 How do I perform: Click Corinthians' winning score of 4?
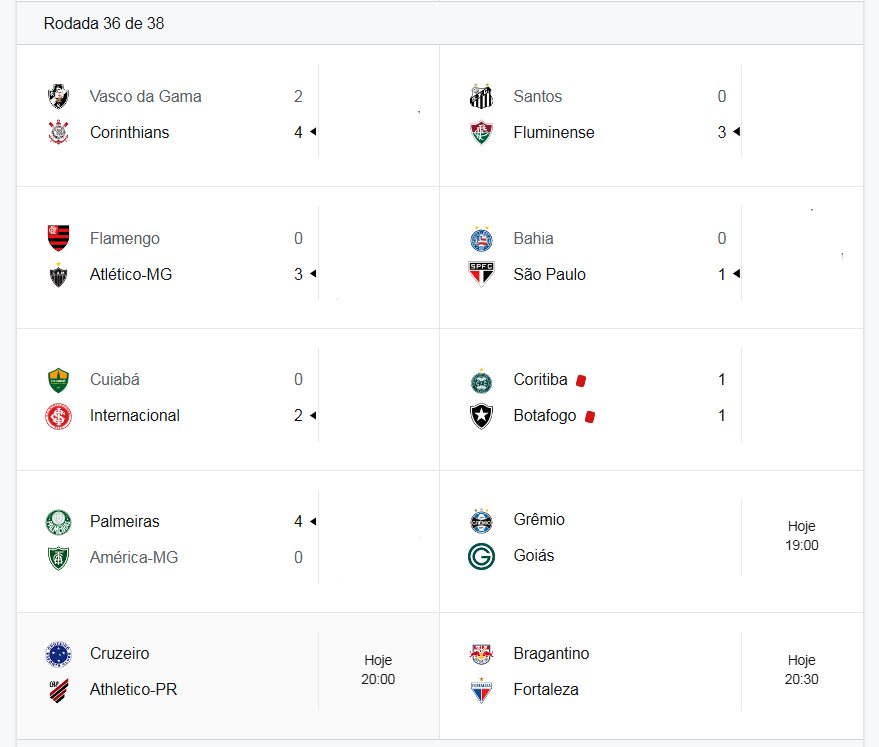(298, 132)
